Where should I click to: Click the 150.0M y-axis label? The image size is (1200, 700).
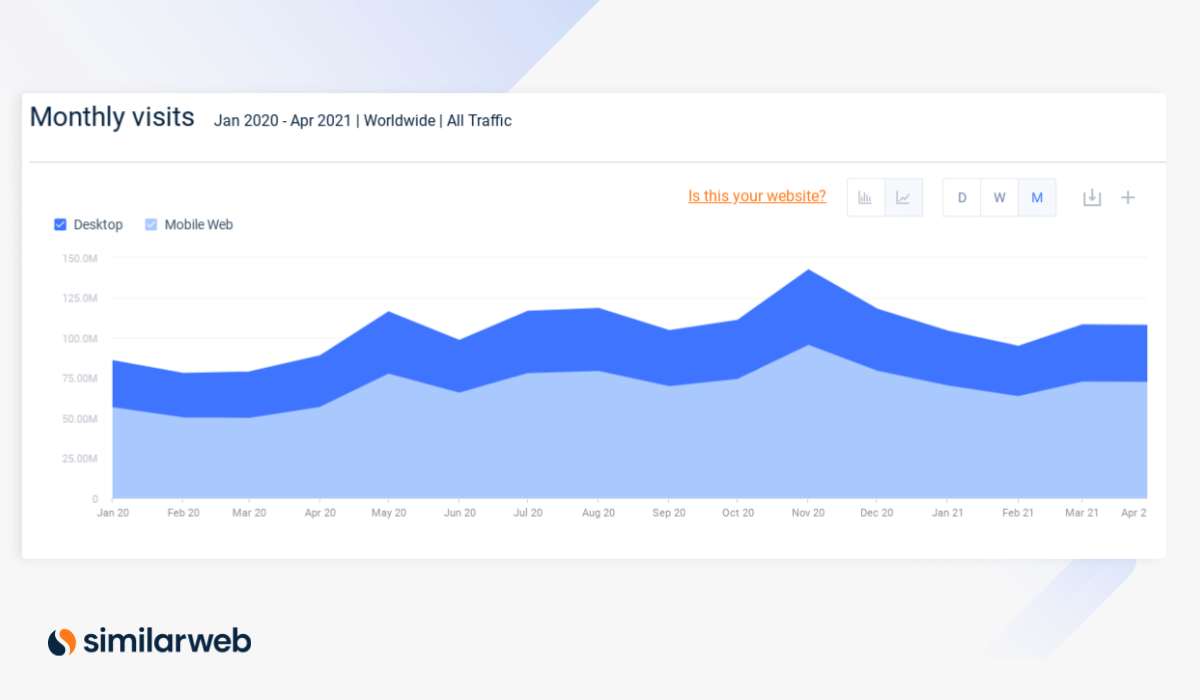(78, 257)
